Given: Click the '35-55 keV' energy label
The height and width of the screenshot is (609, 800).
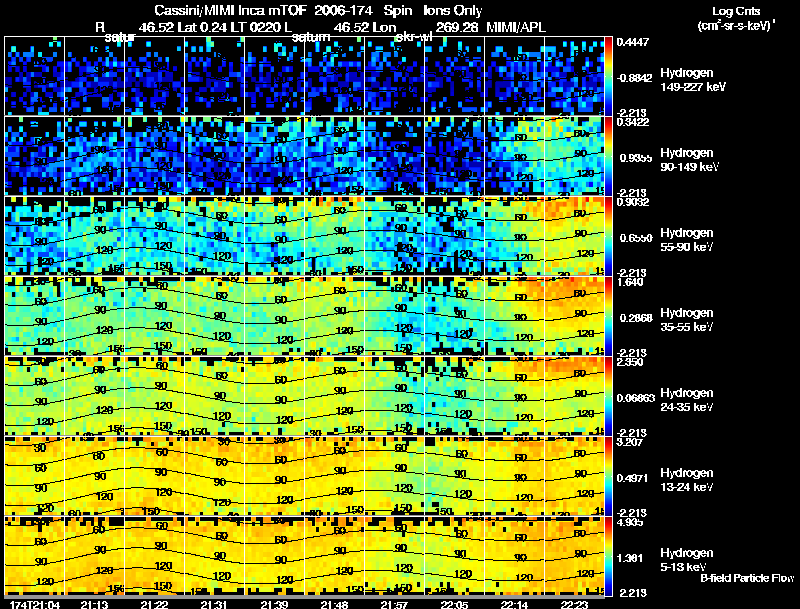Looking at the screenshot, I should point(686,327).
